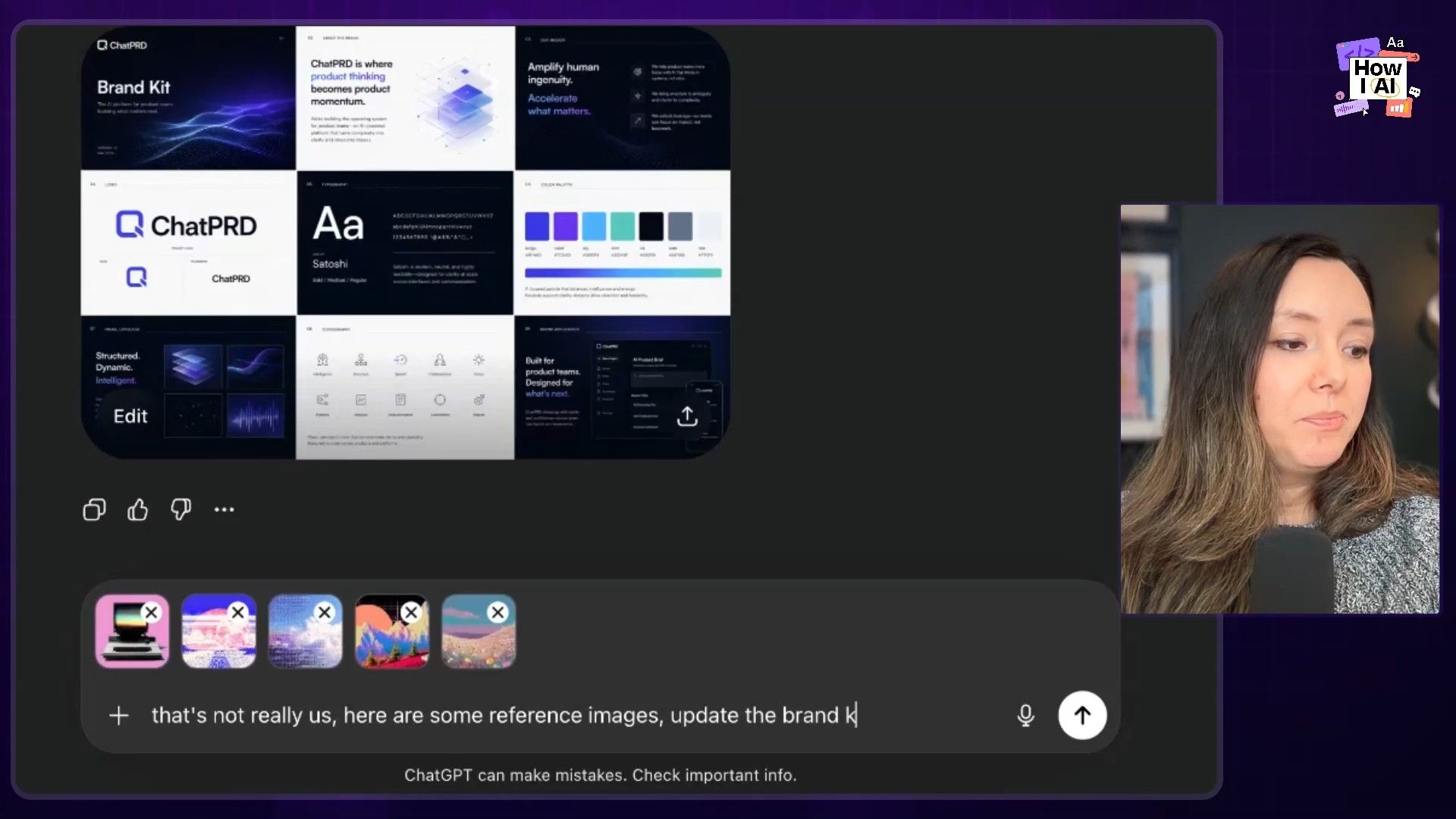Viewport: 1456px width, 819px height.
Task: Remove the pixel clouds reference image
Action: point(325,612)
